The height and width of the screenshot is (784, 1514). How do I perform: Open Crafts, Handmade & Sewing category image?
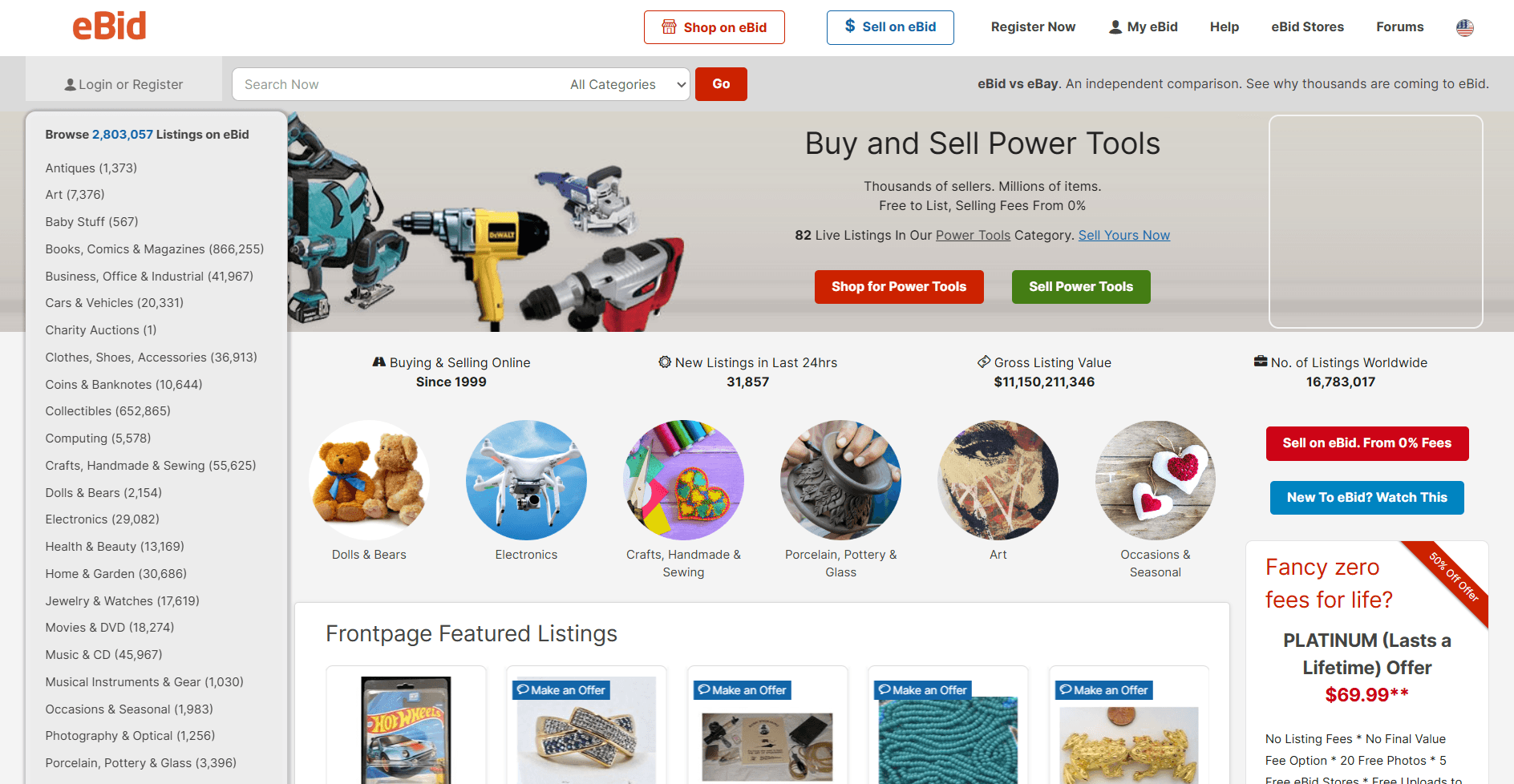(683, 480)
